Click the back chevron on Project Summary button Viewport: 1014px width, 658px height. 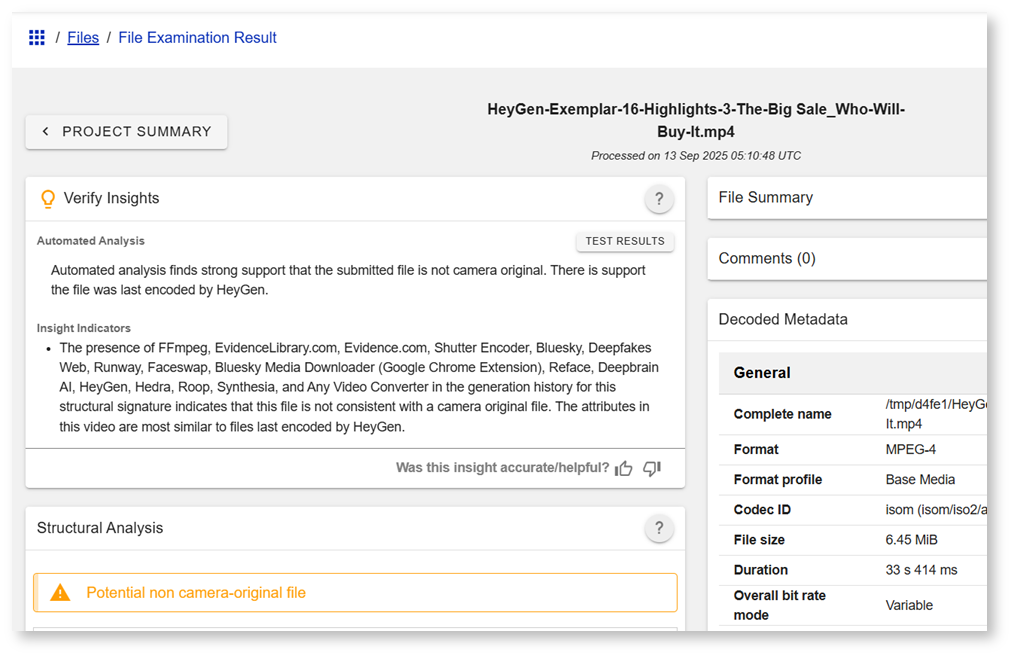click(x=45, y=131)
